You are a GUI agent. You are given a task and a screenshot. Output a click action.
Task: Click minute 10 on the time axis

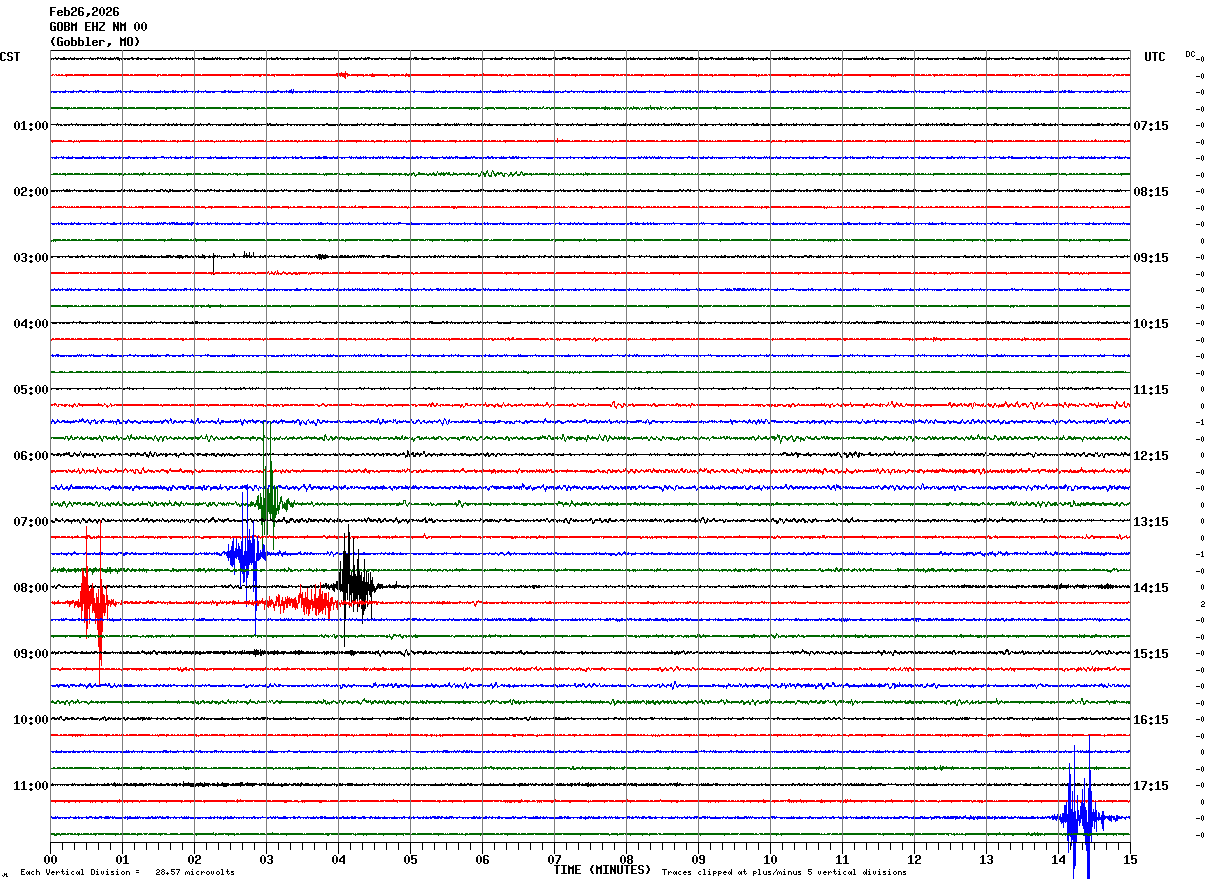770,860
